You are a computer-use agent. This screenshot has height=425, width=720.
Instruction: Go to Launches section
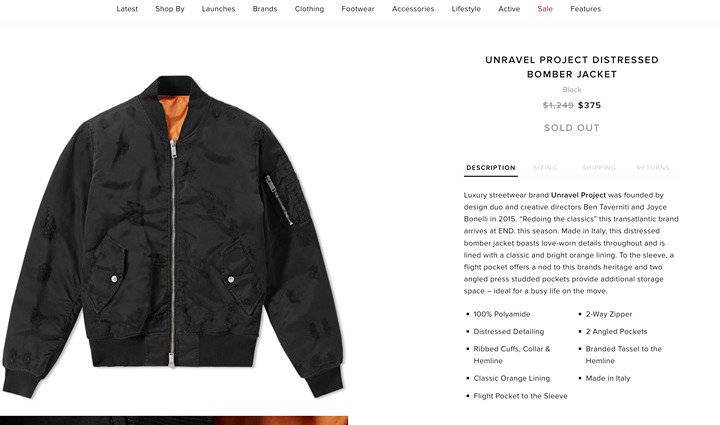(218, 9)
